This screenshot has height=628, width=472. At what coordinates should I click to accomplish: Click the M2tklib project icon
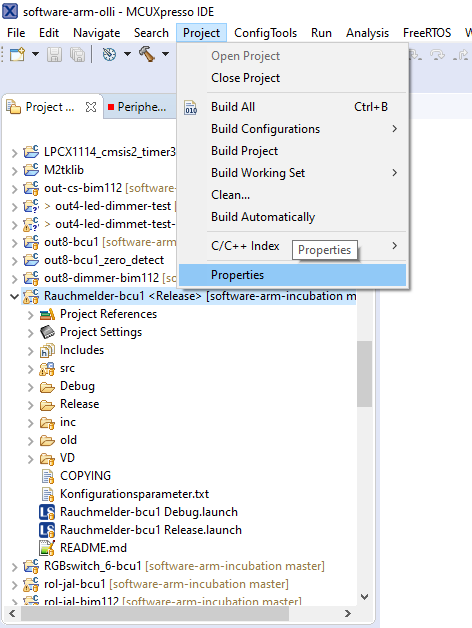click(x=31, y=170)
